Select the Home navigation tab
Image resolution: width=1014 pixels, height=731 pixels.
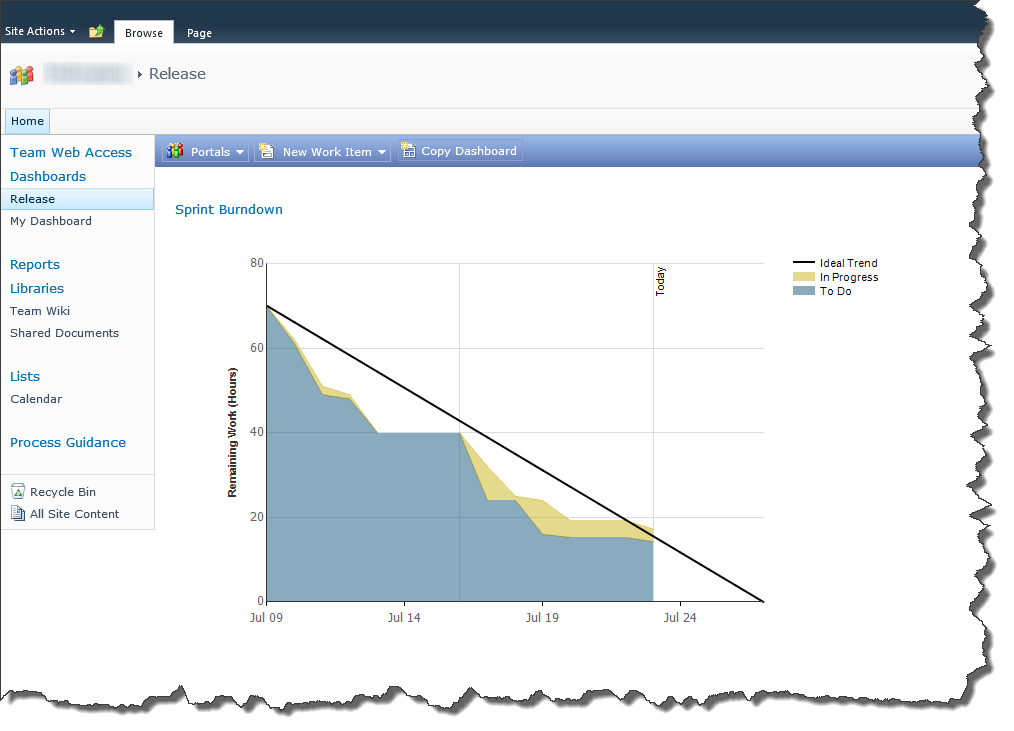click(x=27, y=122)
